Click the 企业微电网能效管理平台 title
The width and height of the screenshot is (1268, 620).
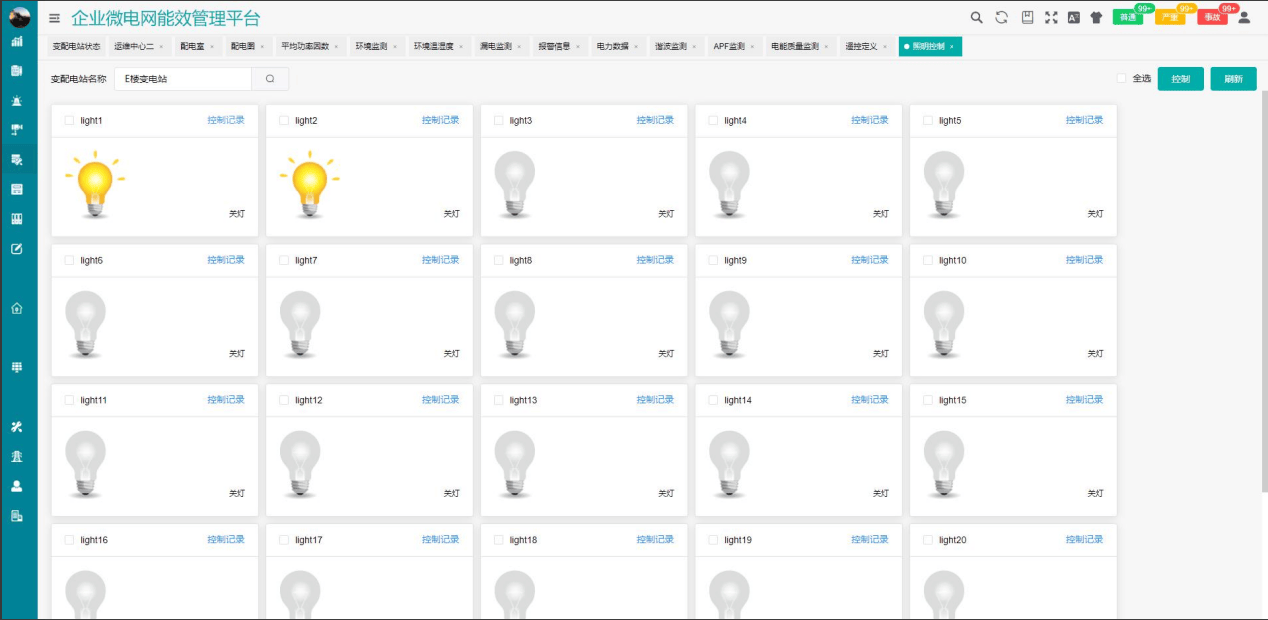coord(166,18)
